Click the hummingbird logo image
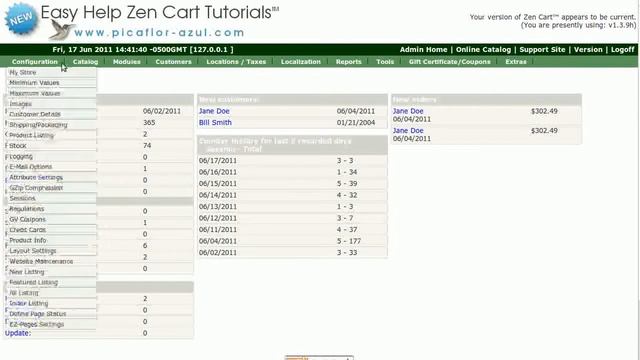The image size is (640, 360). click(x=61, y=30)
